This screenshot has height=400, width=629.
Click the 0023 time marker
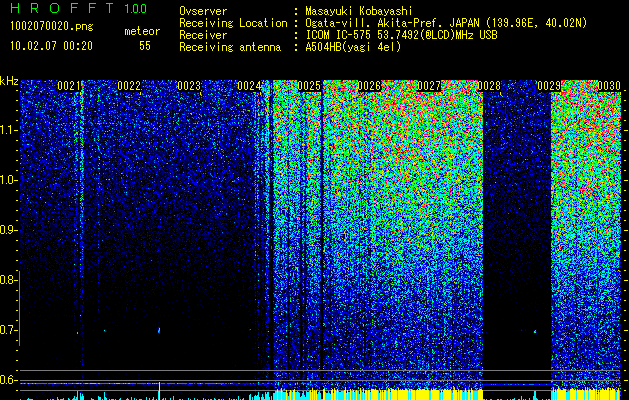pos(189,86)
